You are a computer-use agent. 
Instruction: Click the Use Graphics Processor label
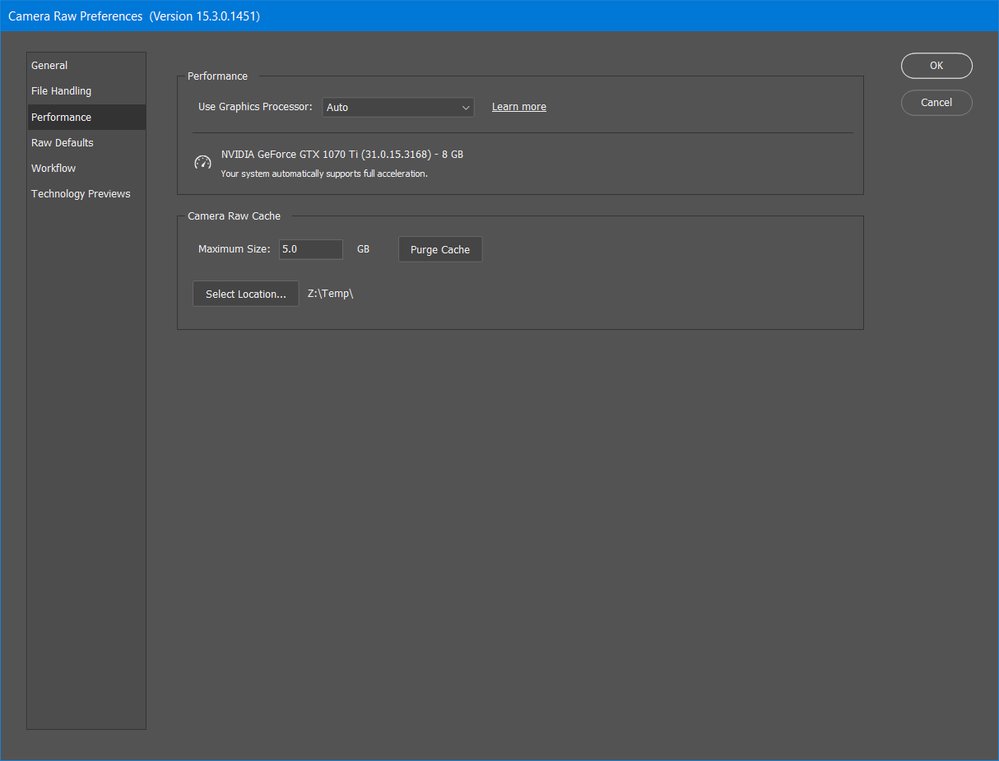255,106
